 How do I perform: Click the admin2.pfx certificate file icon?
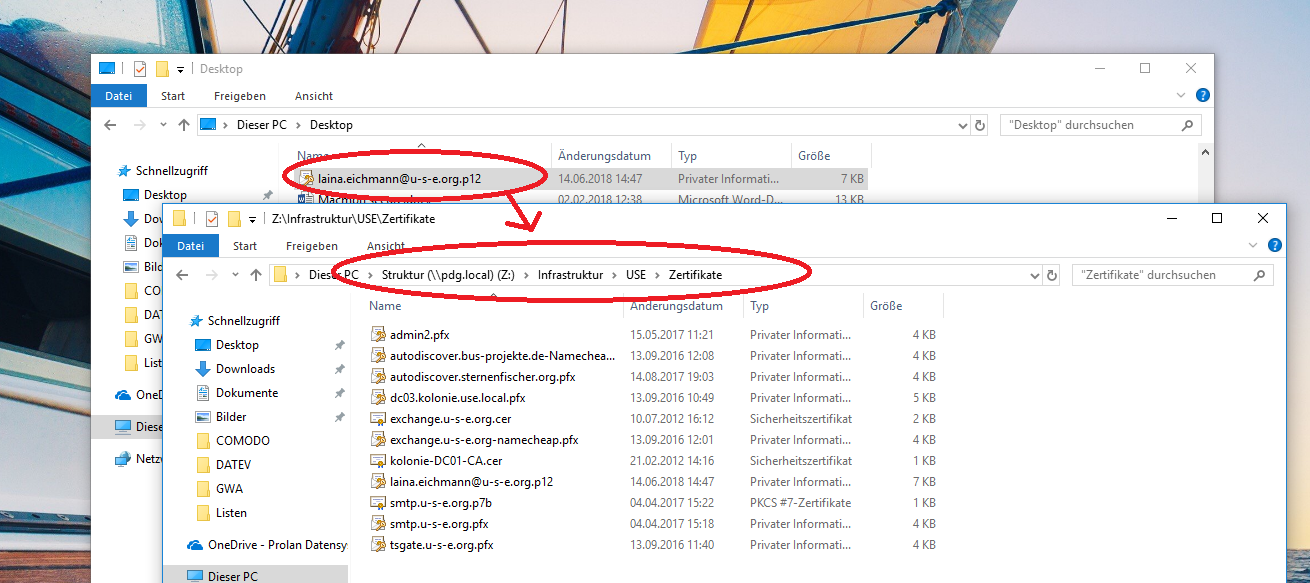(378, 335)
